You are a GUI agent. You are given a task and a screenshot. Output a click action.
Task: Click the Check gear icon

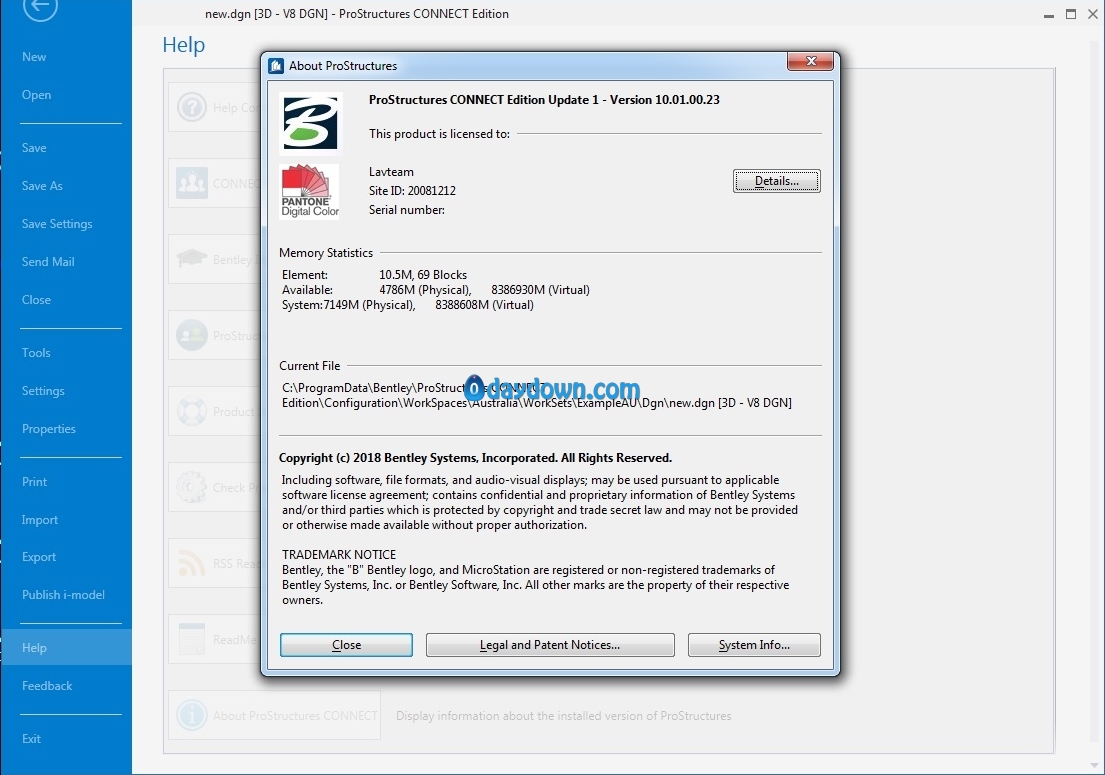tap(192, 488)
